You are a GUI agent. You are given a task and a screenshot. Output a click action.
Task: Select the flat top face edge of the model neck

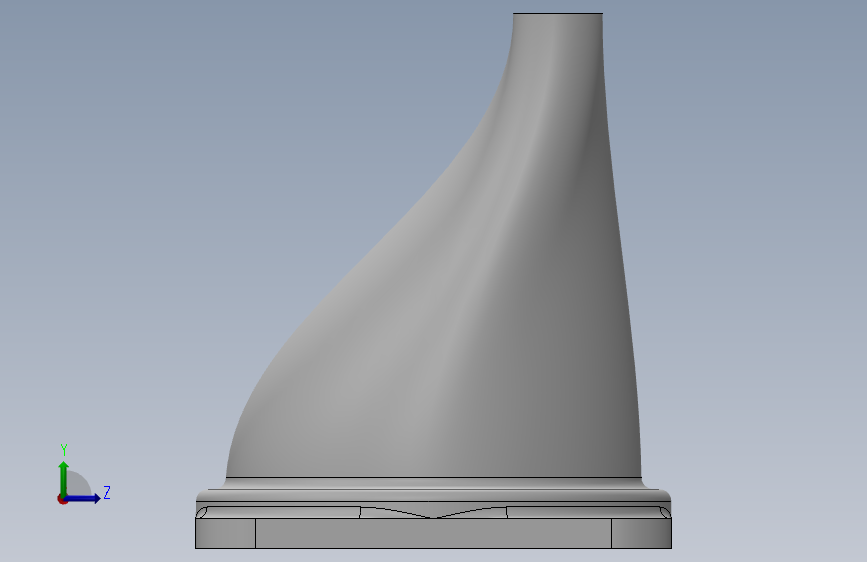(558, 13)
